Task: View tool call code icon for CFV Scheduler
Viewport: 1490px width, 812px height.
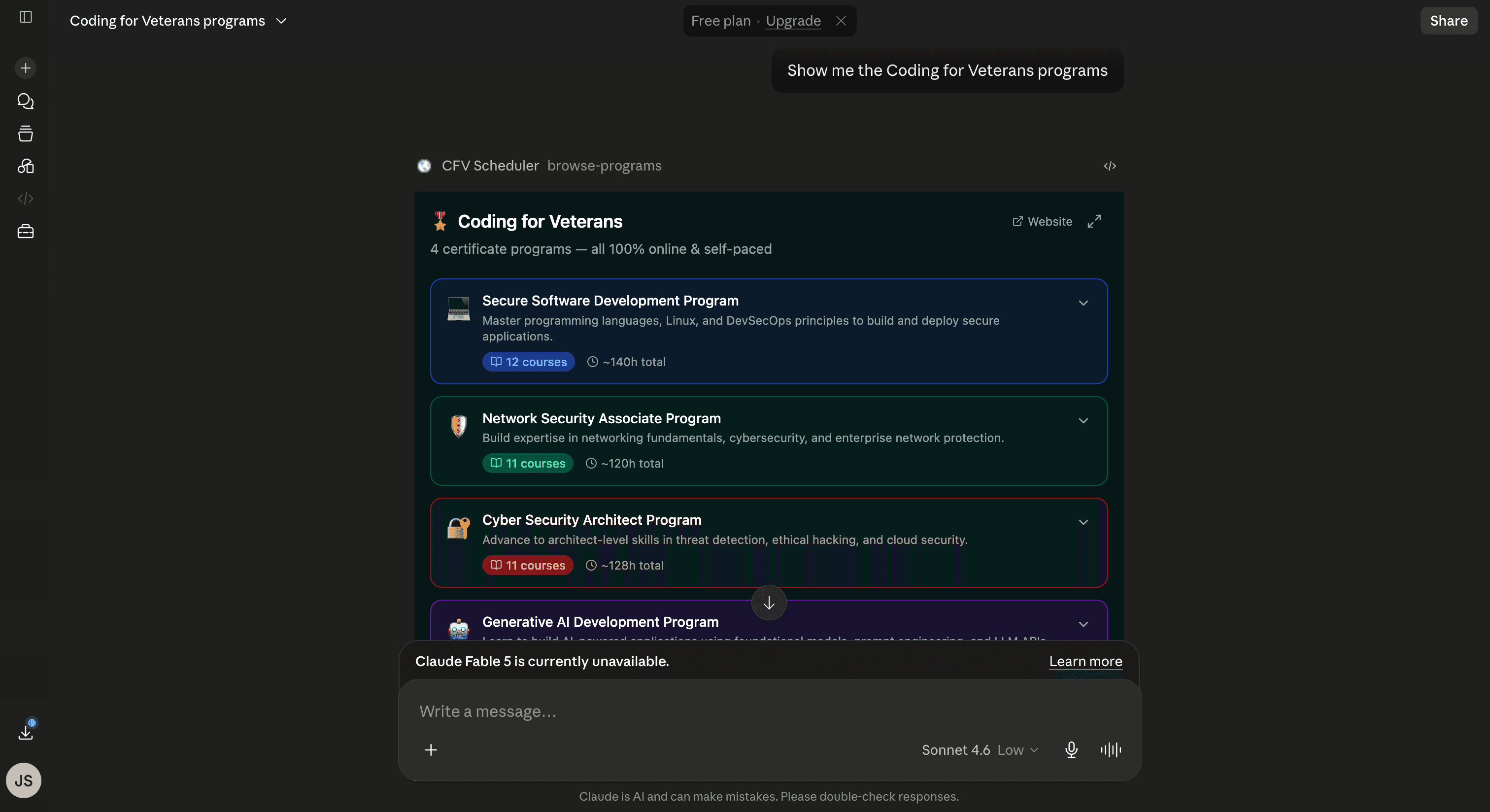Action: pyautogui.click(x=1110, y=166)
